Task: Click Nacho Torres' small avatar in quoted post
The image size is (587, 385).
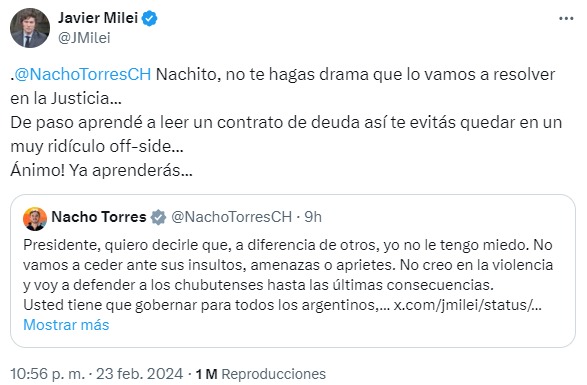Action: pos(35,219)
